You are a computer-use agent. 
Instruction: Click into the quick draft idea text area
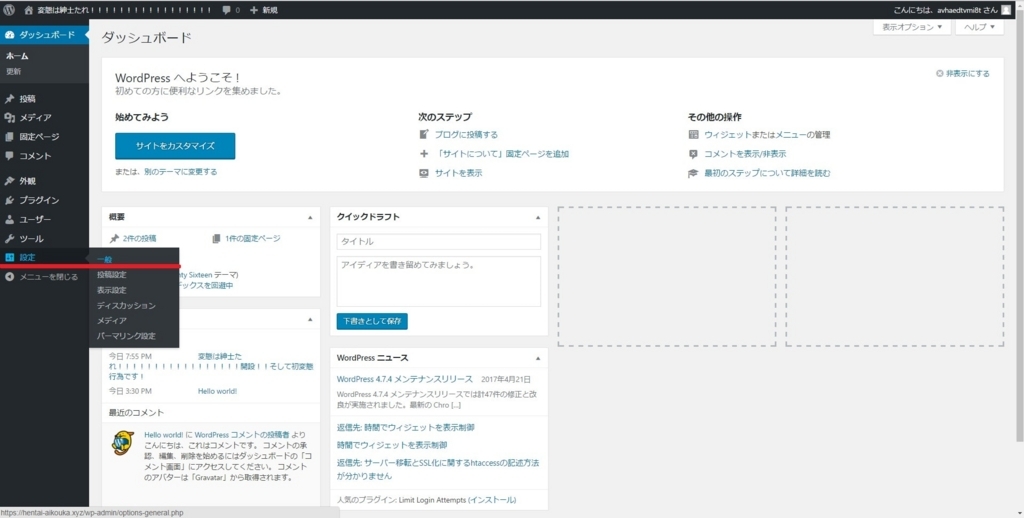tap(439, 282)
